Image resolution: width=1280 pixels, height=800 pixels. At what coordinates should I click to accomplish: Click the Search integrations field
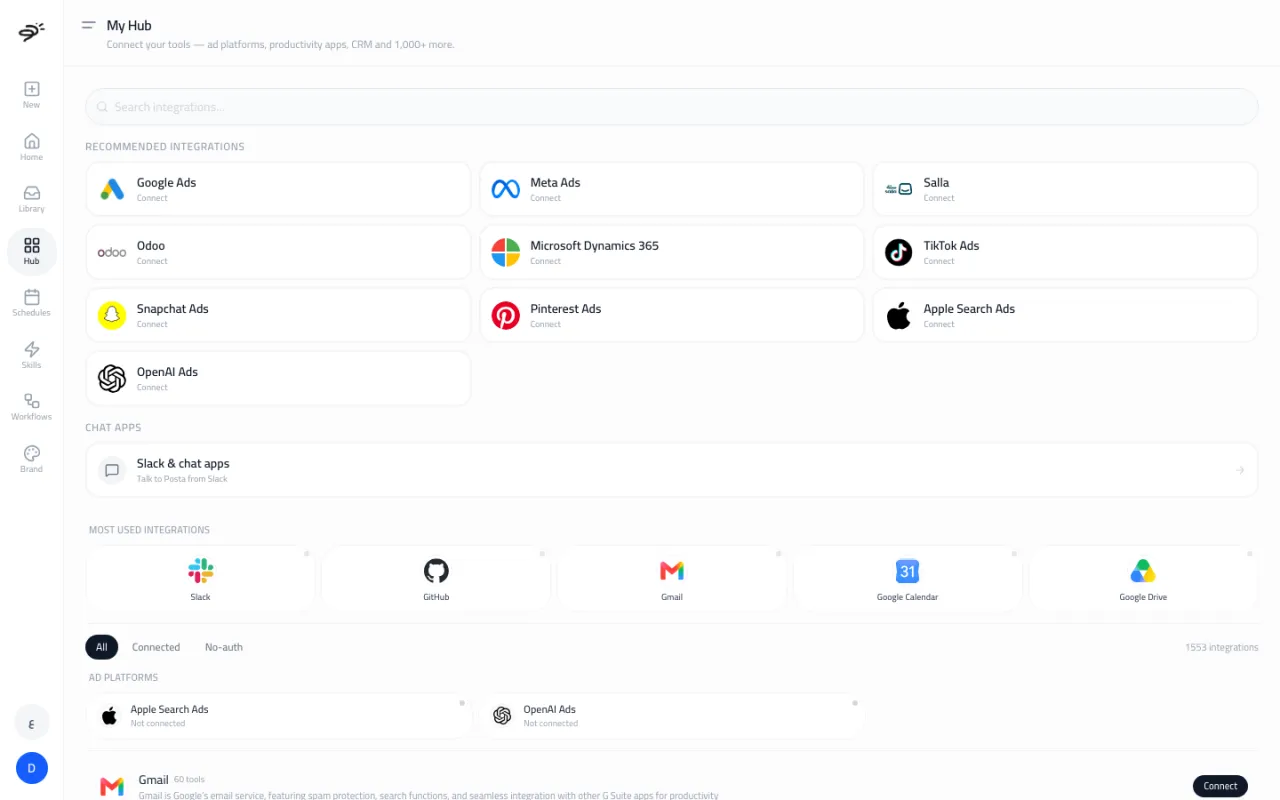point(672,107)
